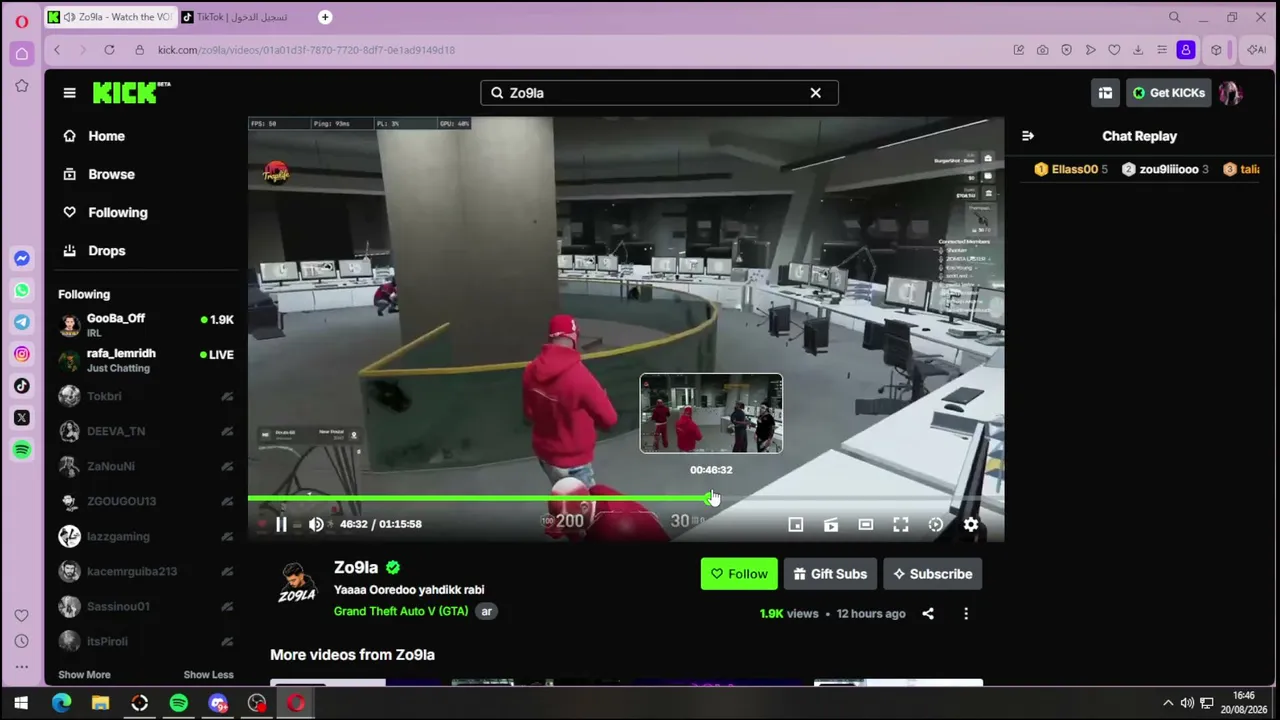1280x720 pixels.
Task: Open the video player settings gear
Action: point(971,524)
